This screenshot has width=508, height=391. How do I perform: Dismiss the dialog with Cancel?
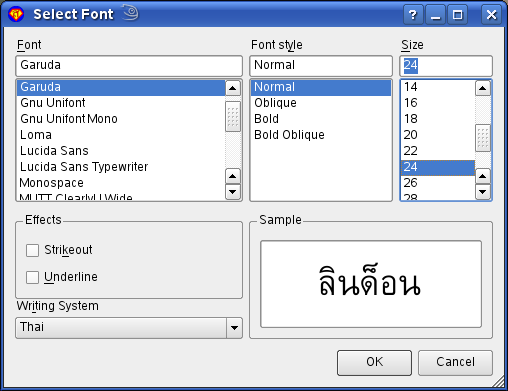(455, 363)
